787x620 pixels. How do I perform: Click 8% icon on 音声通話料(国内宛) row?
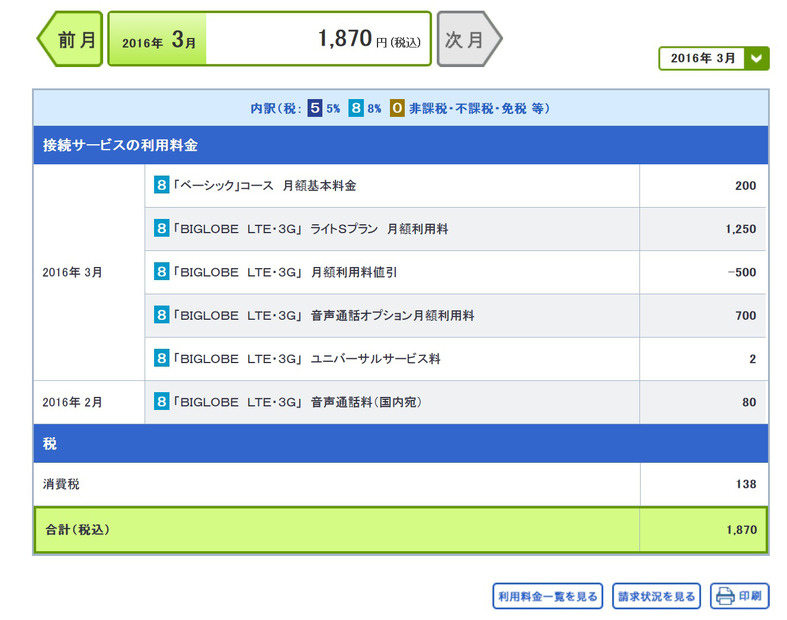(161, 402)
